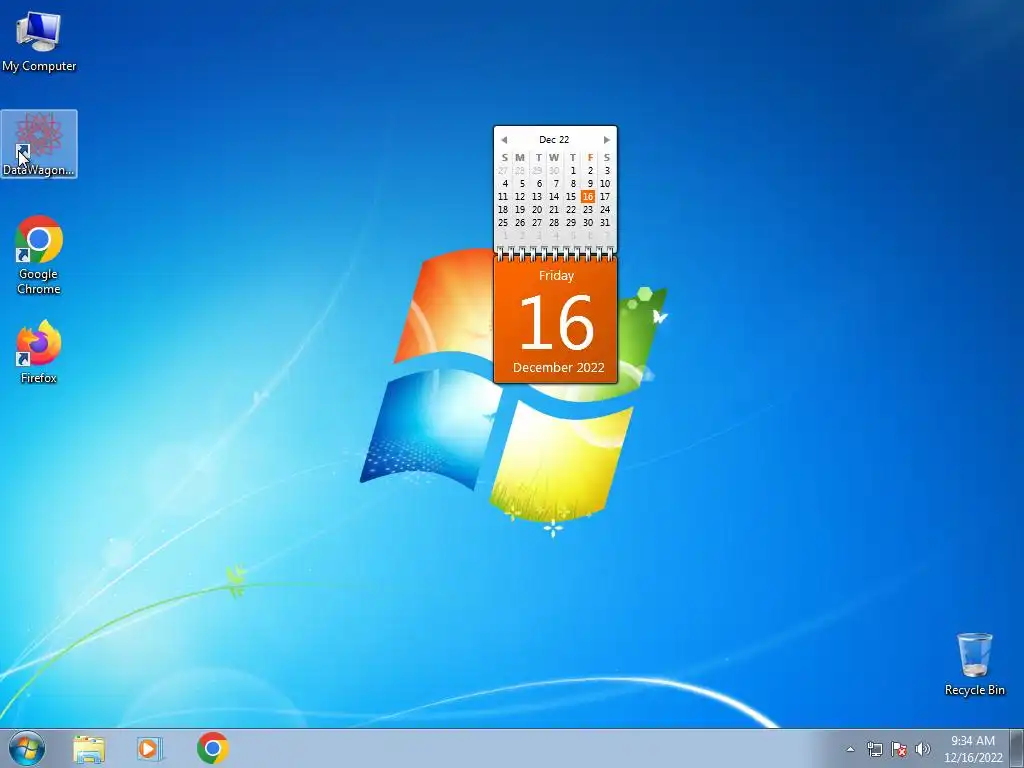Select date 4 of December in calendar

(504, 184)
